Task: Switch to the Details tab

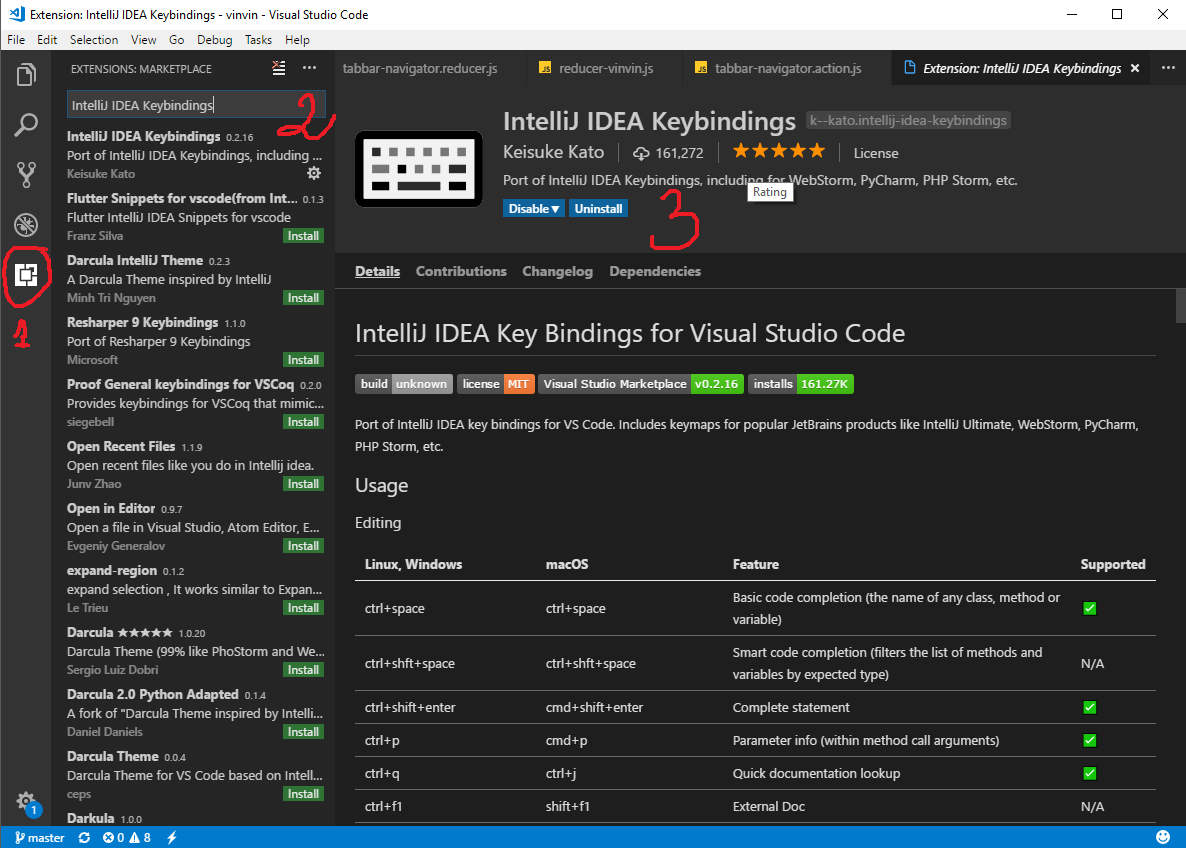Action: pyautogui.click(x=377, y=271)
